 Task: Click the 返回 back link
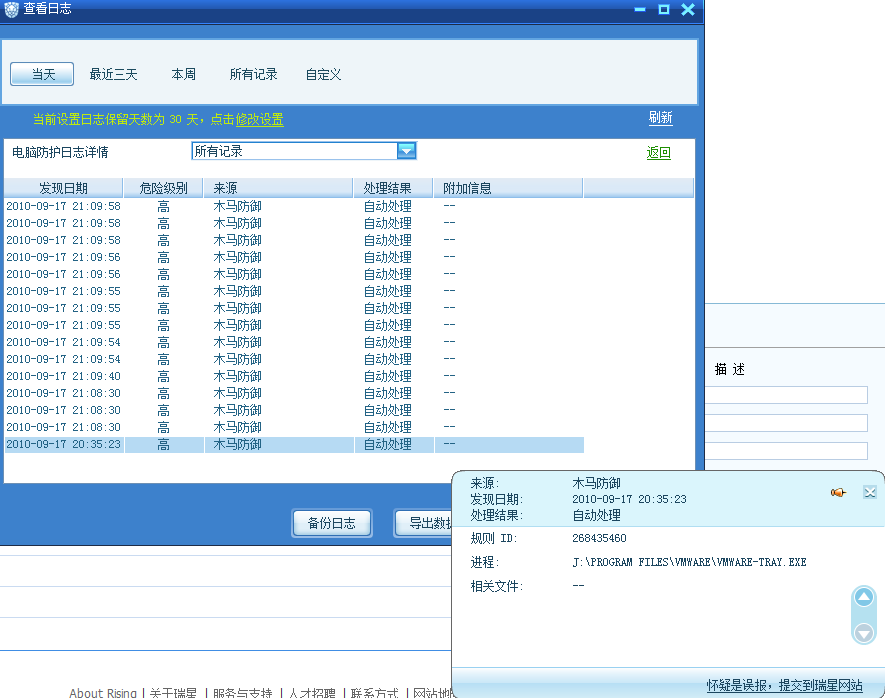pos(658,153)
